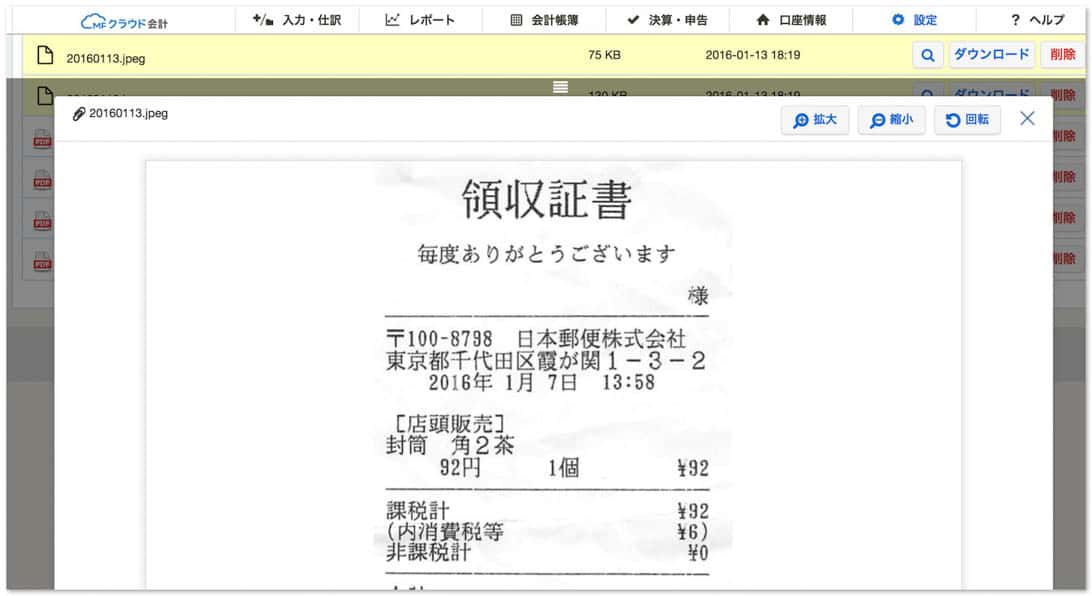The height and width of the screenshot is (596, 1092).
Task: Open the MF クラウド会計 logo home link
Action: 124,22
